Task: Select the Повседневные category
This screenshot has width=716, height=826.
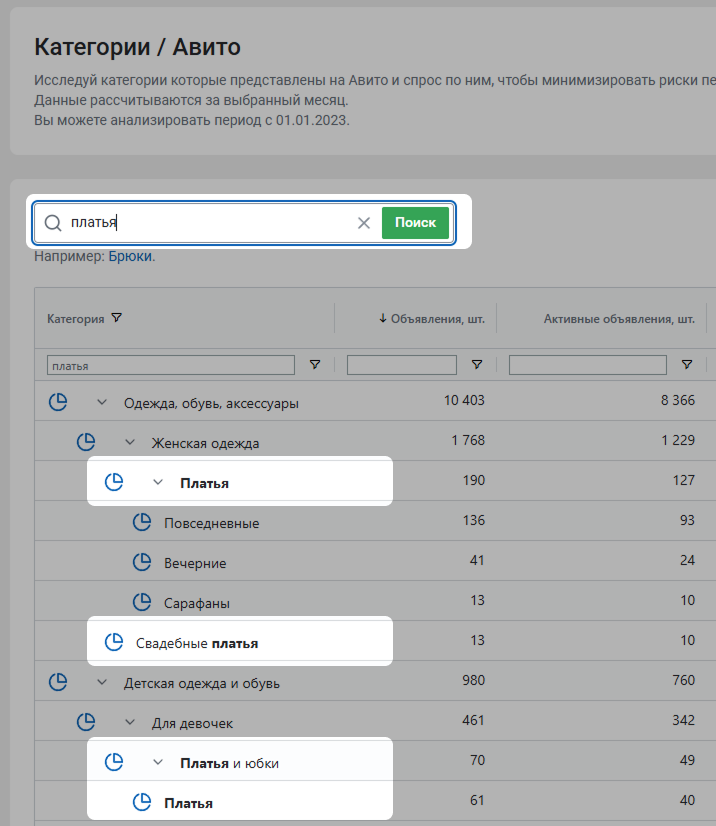Action: pyautogui.click(x=212, y=524)
